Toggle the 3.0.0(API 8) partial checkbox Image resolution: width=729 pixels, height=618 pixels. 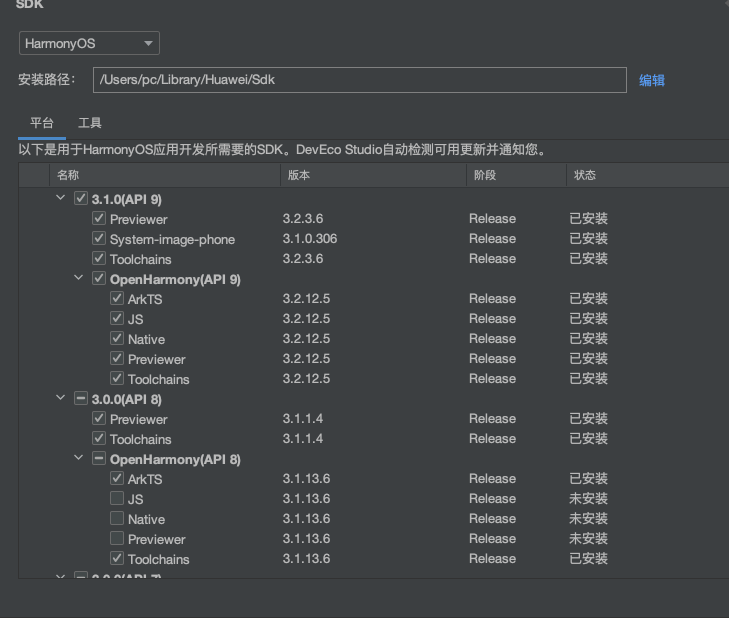[80, 399]
